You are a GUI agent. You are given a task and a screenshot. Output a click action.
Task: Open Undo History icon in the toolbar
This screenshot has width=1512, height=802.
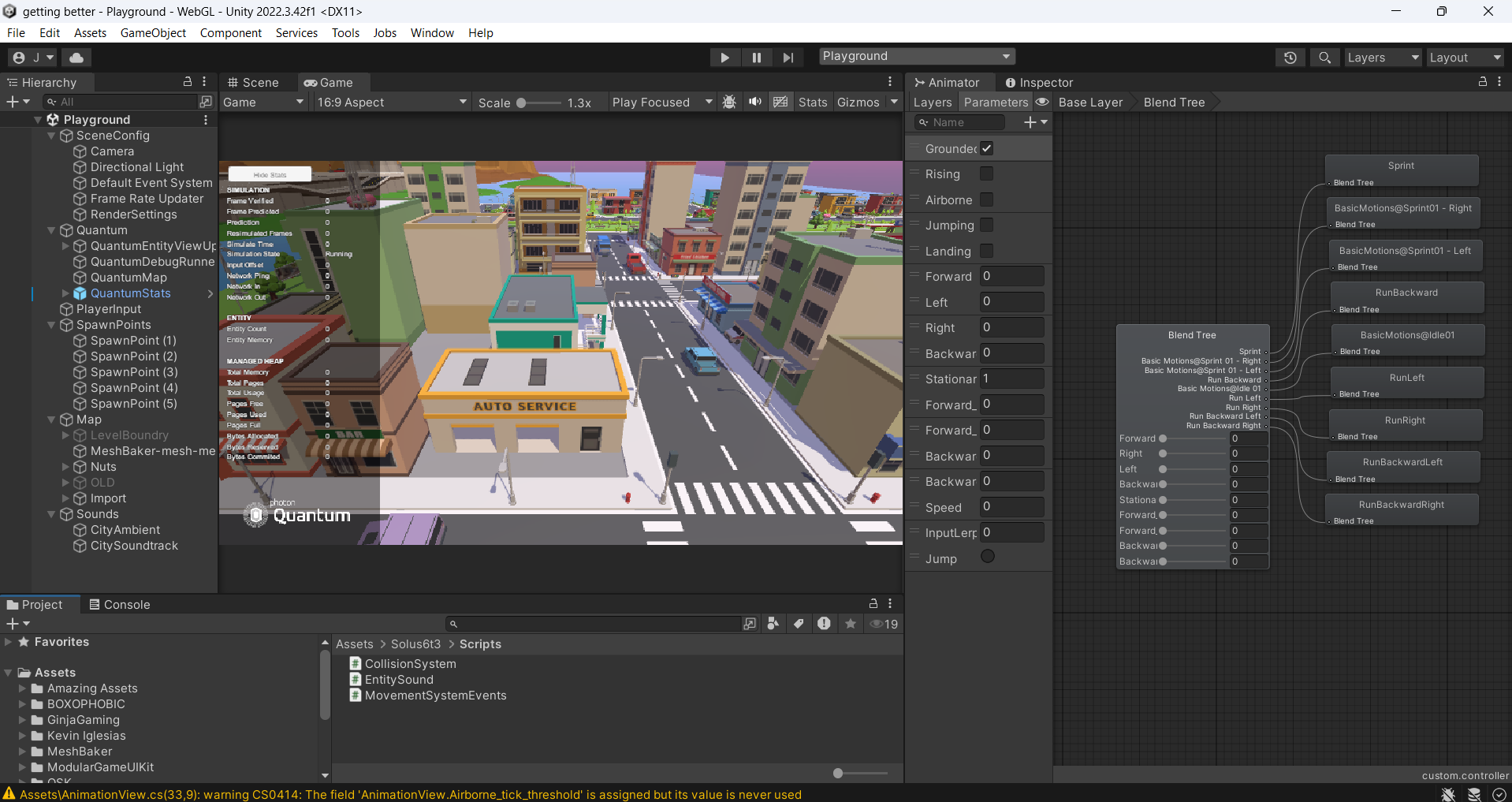(1290, 58)
